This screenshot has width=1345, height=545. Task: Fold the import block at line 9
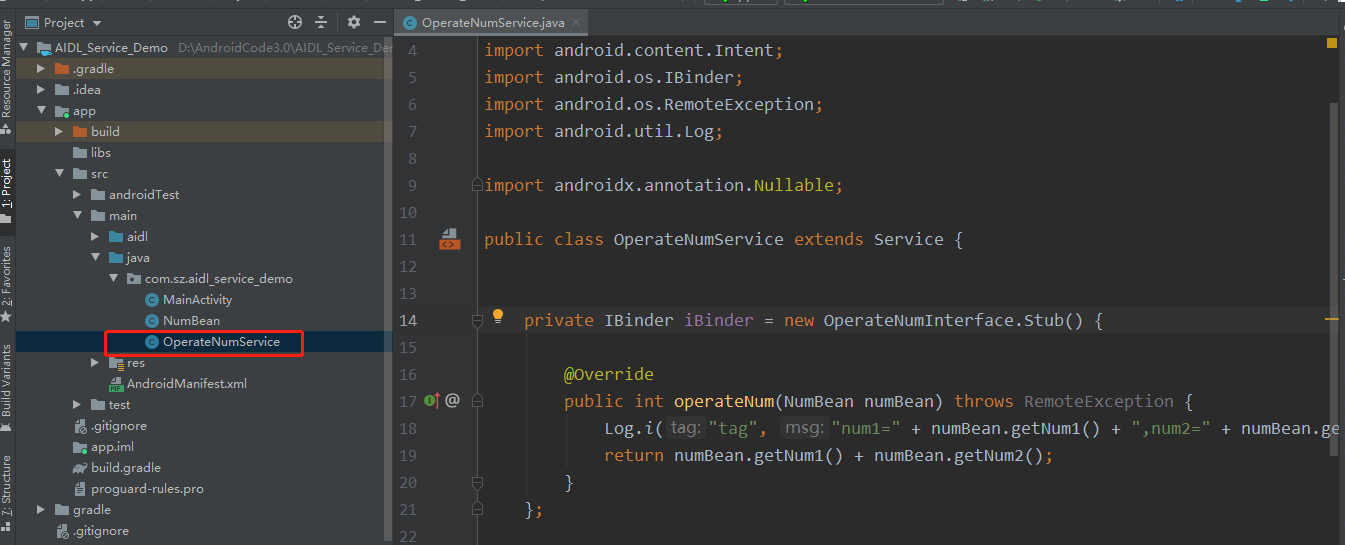[x=478, y=185]
